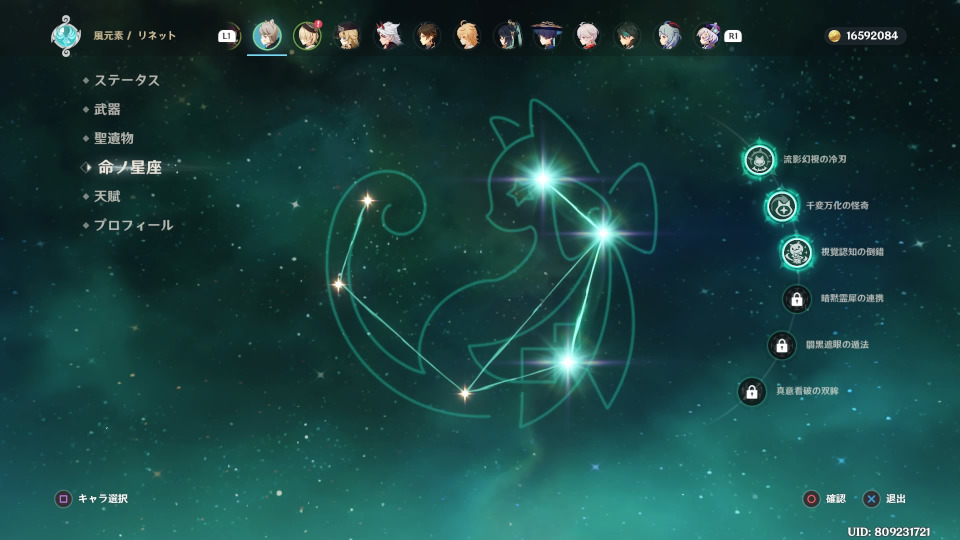960x540 pixels.
Task: Select the blond Traveler portrait
Action: pyautogui.click(x=467, y=36)
